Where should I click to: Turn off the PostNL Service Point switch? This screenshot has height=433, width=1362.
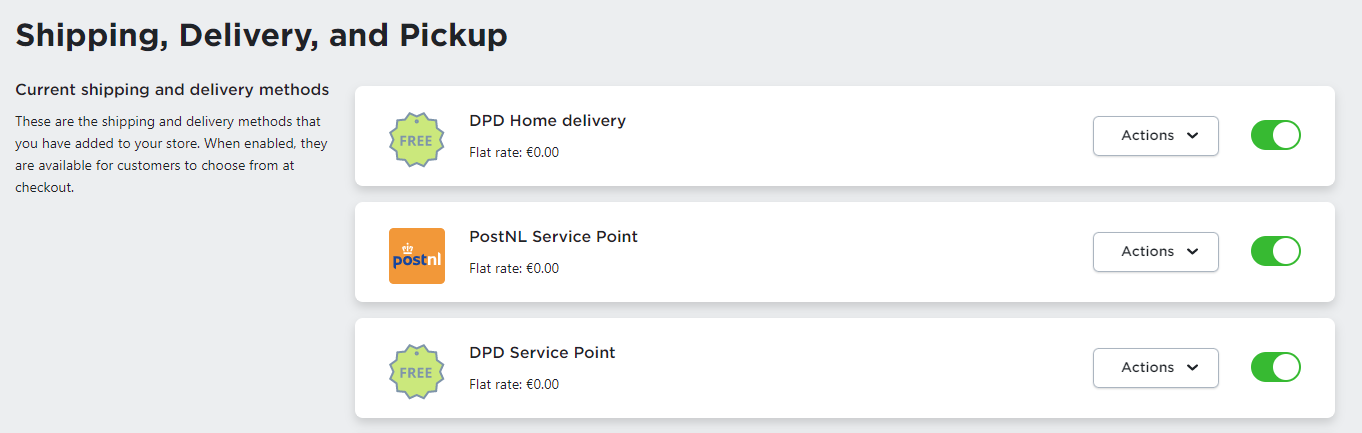pos(1276,251)
